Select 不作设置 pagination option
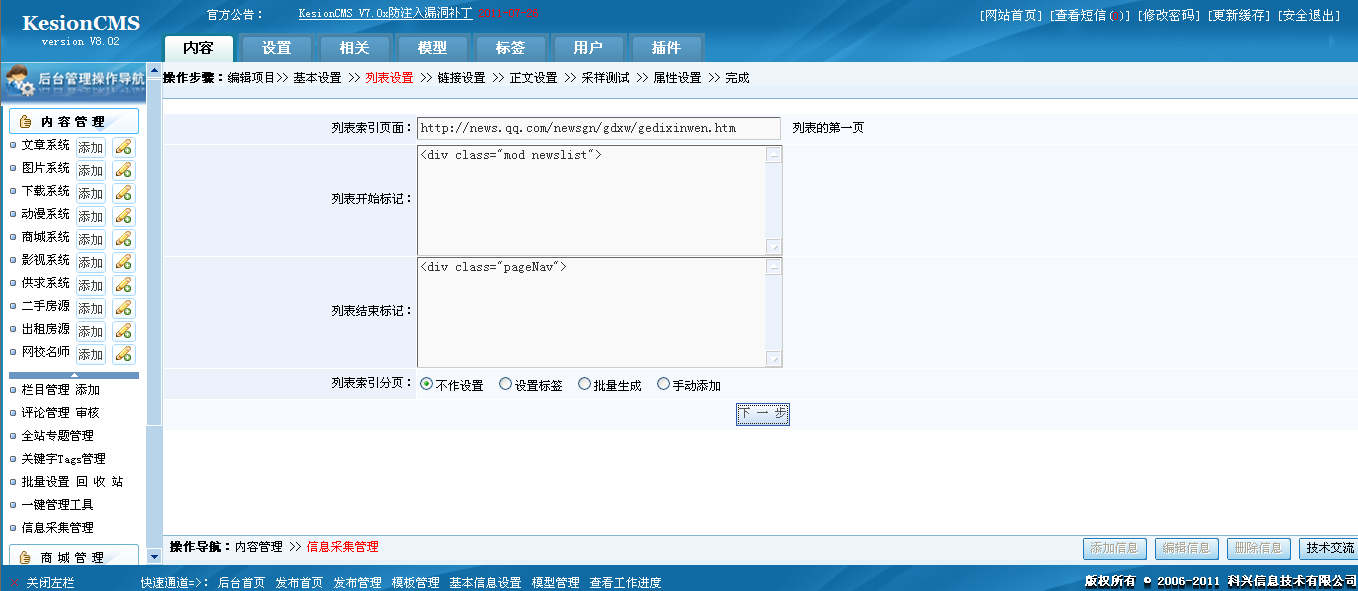 point(427,384)
